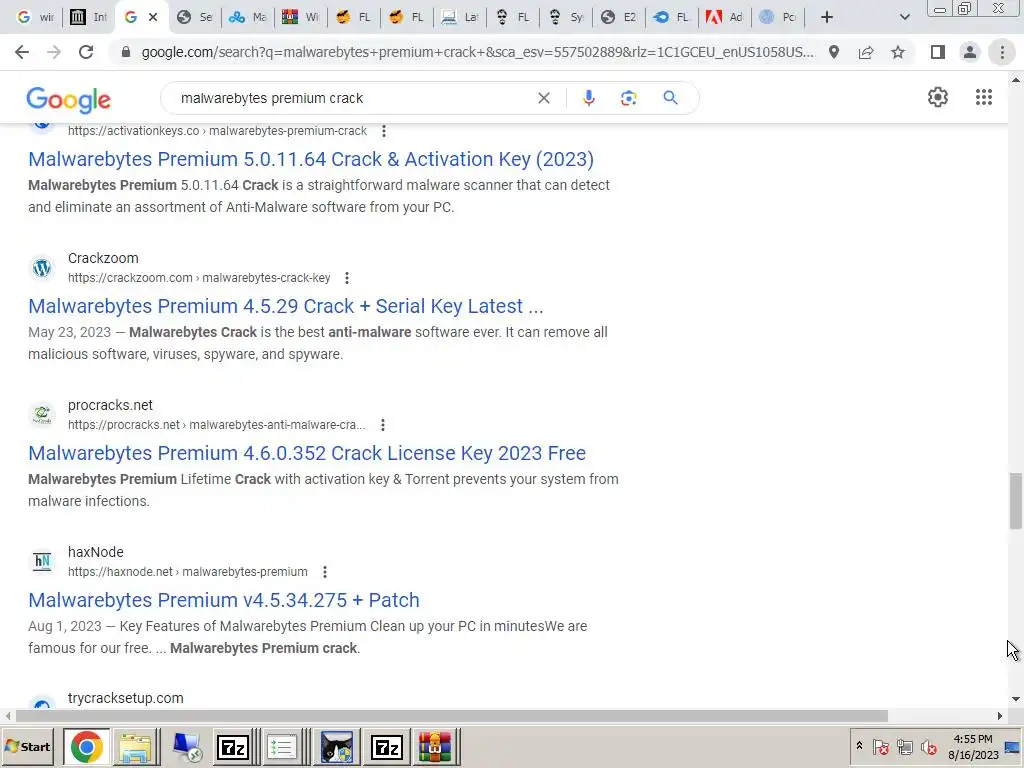Image resolution: width=1024 pixels, height=768 pixels.
Task: Click the Action Center flag tray icon
Action: tap(880, 746)
